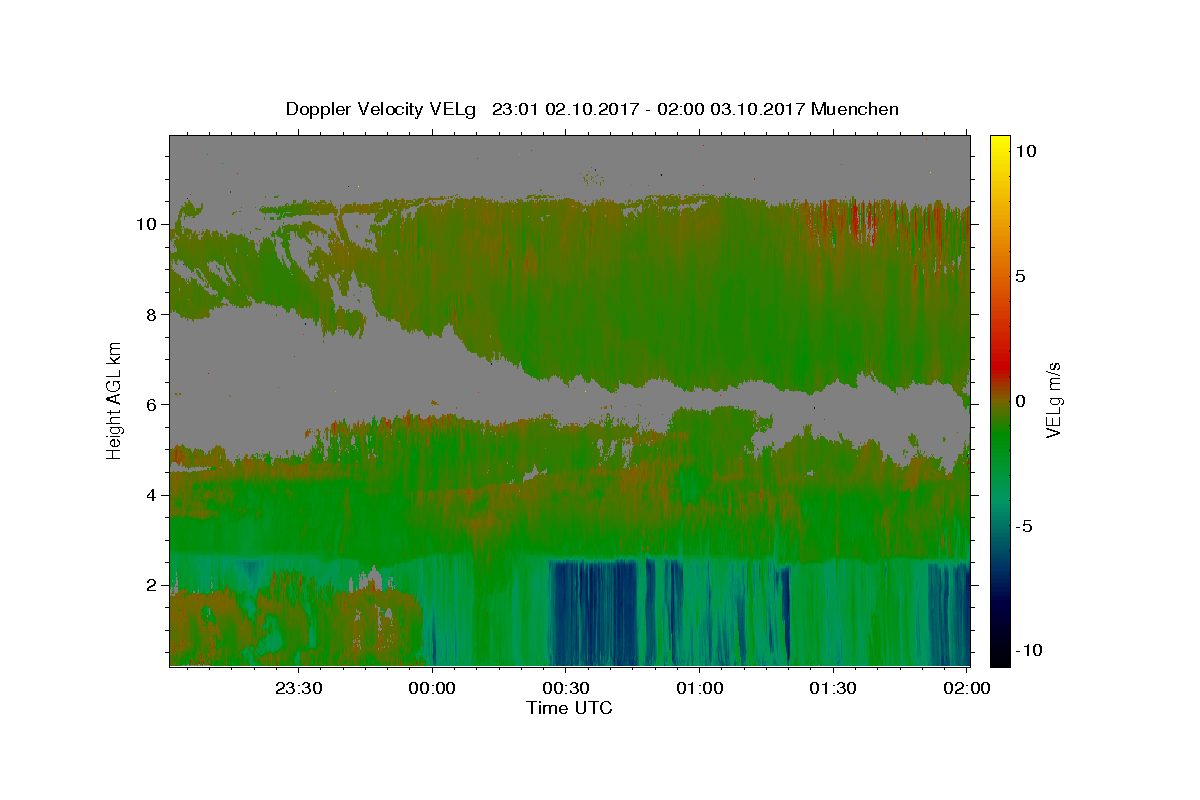1200x800 pixels.
Task: Click the plot title Doppler Velocity VELg
Action: [382, 109]
